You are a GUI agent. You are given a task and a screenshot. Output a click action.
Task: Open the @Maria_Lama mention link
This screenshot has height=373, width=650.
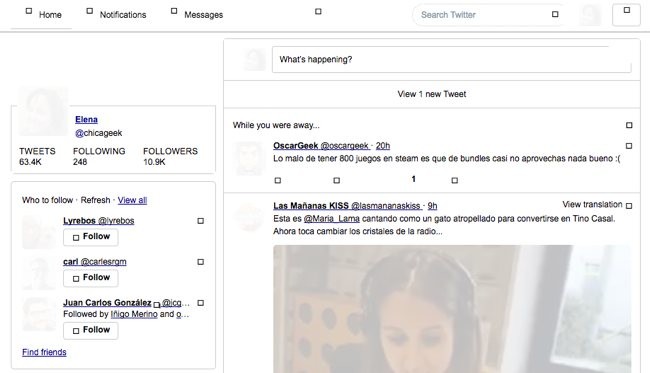[x=332, y=219]
